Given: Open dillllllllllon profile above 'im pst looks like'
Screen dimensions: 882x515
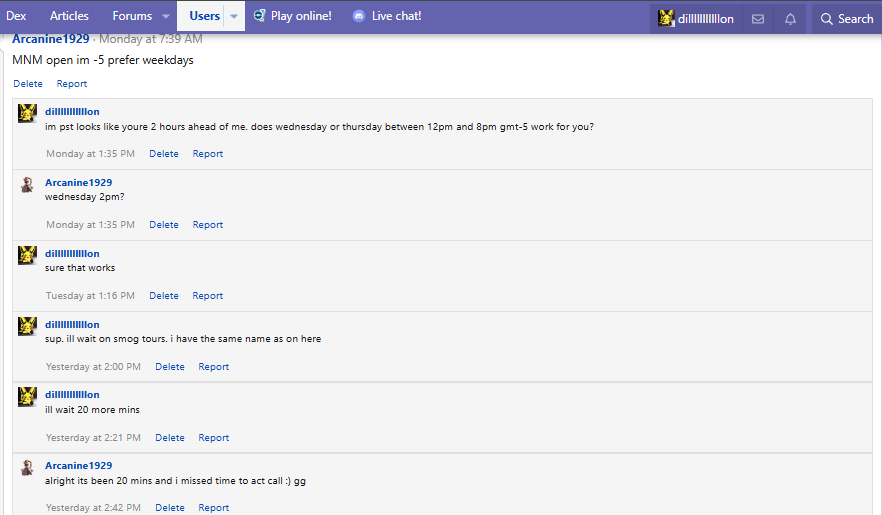Looking at the screenshot, I should pos(72,111).
